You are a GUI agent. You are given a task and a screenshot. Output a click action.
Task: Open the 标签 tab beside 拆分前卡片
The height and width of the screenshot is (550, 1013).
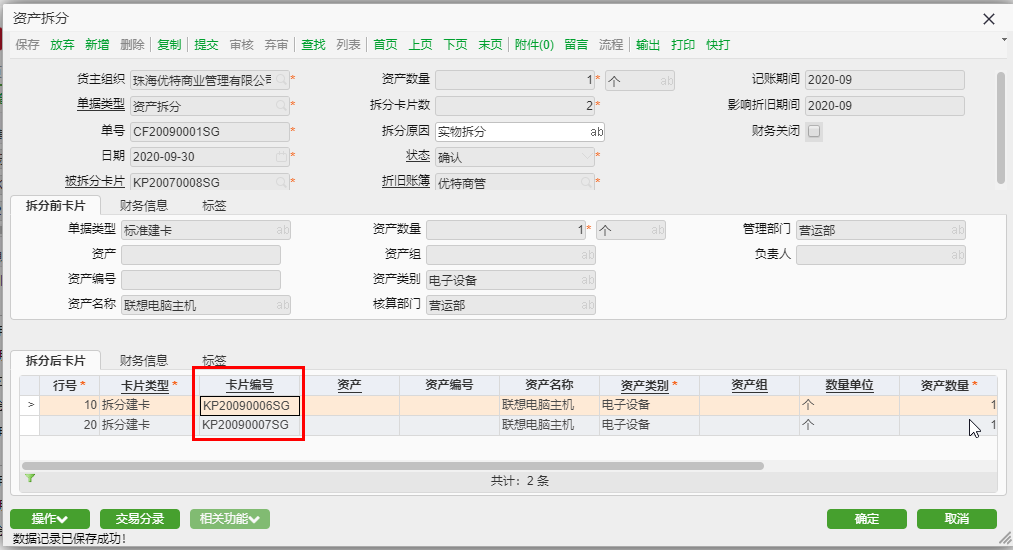[214, 205]
